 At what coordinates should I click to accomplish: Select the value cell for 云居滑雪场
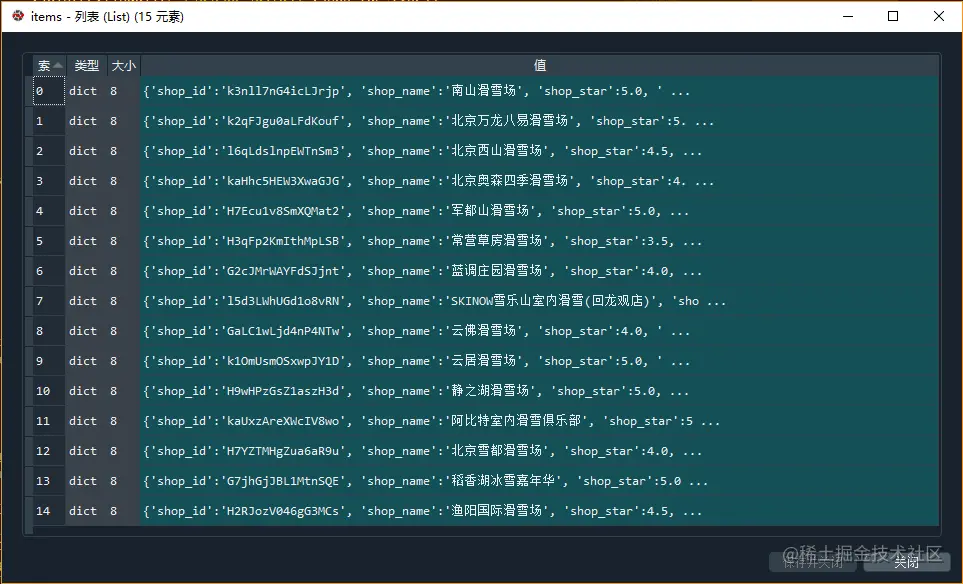coord(540,361)
